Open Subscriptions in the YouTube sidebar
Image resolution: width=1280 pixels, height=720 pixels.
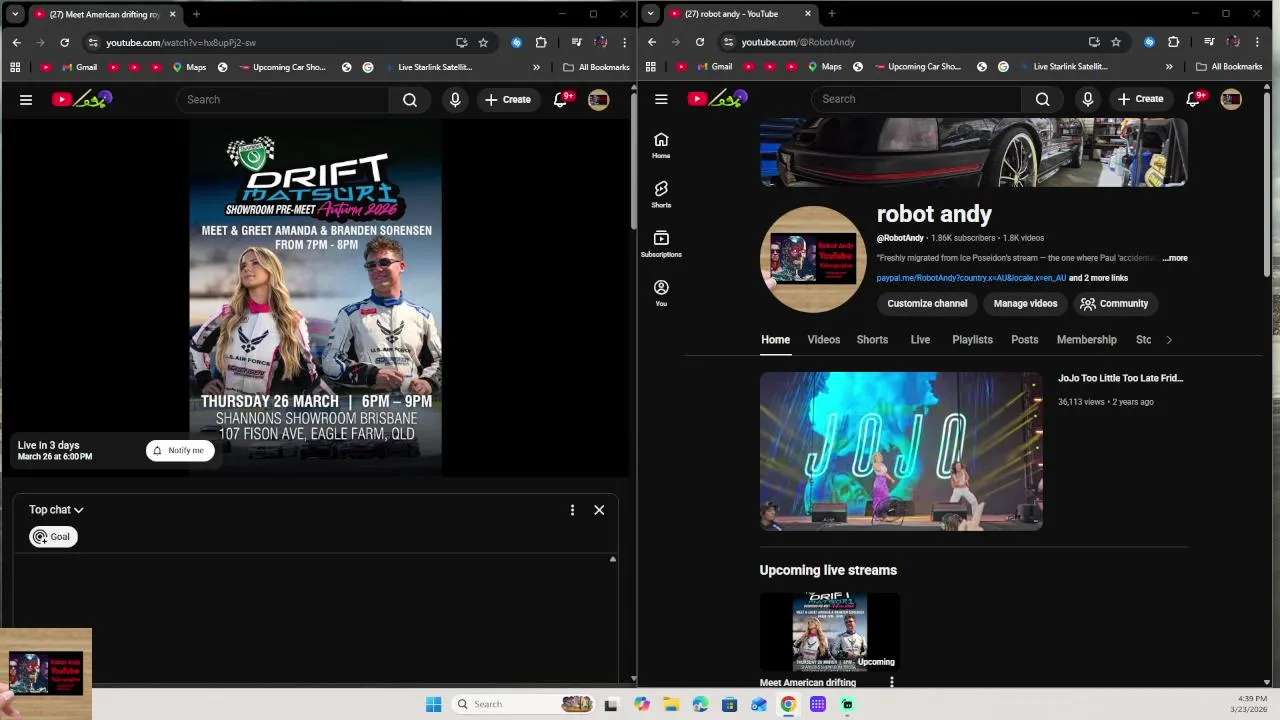(661, 243)
